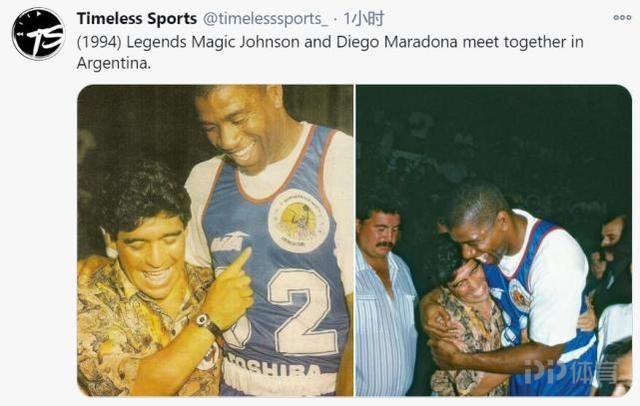The width and height of the screenshot is (640, 406).
Task: Open the Timeless Sports profile avatar
Action: tap(38, 34)
